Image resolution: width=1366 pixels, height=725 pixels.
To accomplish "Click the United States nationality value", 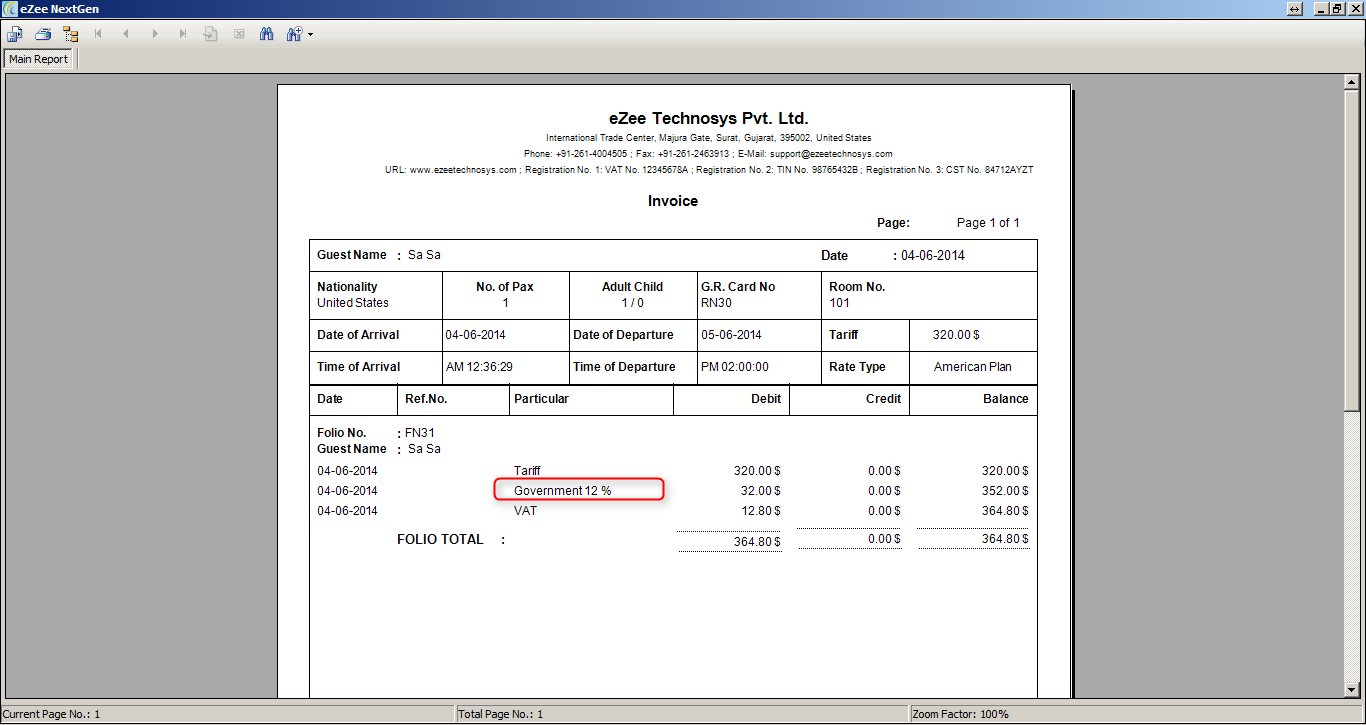I will tap(353, 303).
